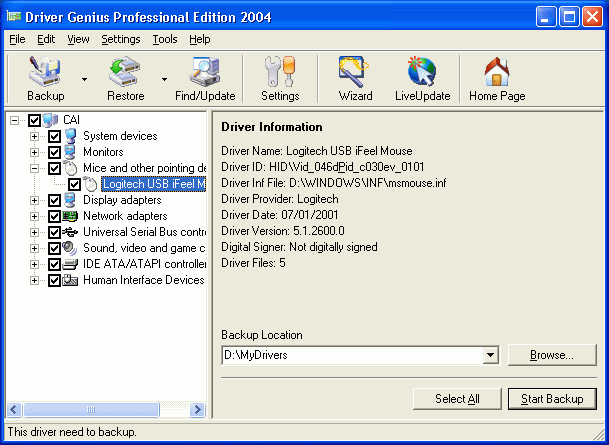Uncheck the CAI root checkbox

point(34,120)
